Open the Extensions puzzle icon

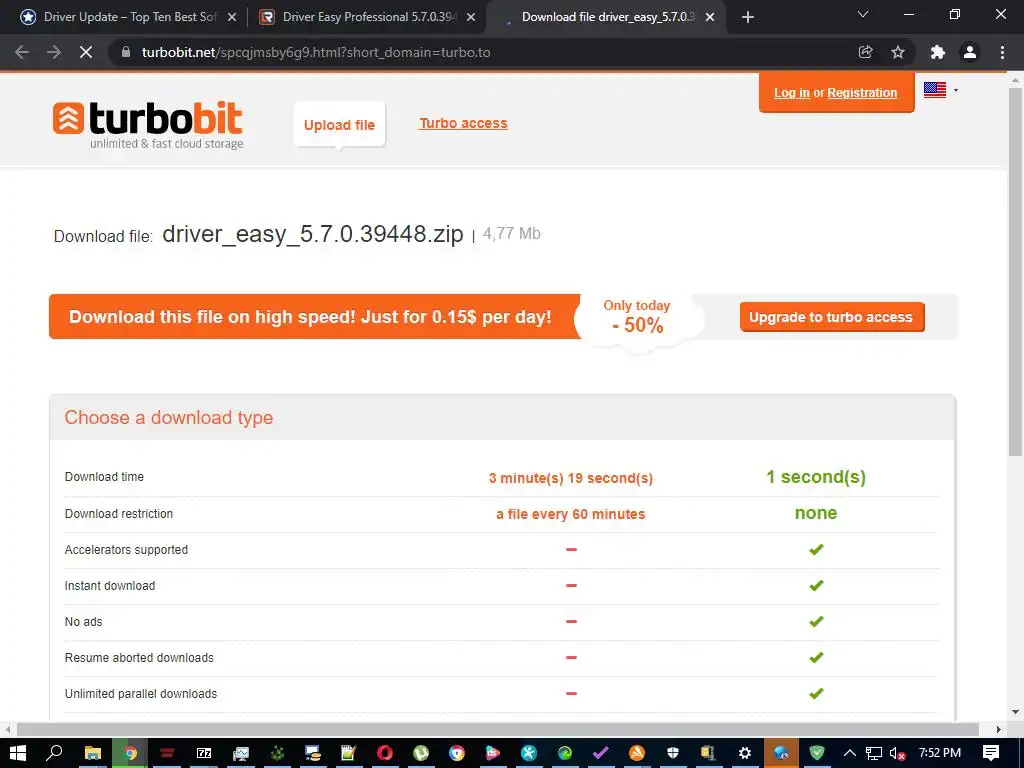pos(938,52)
